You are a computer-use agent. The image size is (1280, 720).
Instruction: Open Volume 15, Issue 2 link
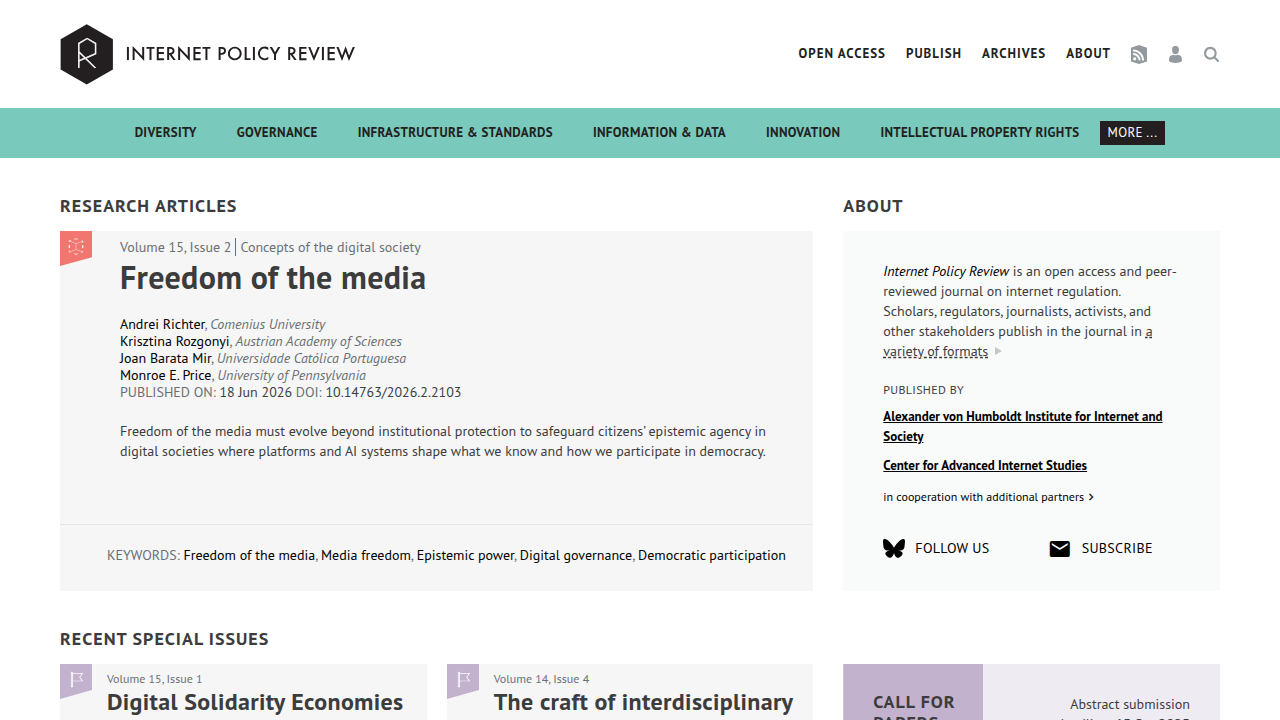pos(176,247)
